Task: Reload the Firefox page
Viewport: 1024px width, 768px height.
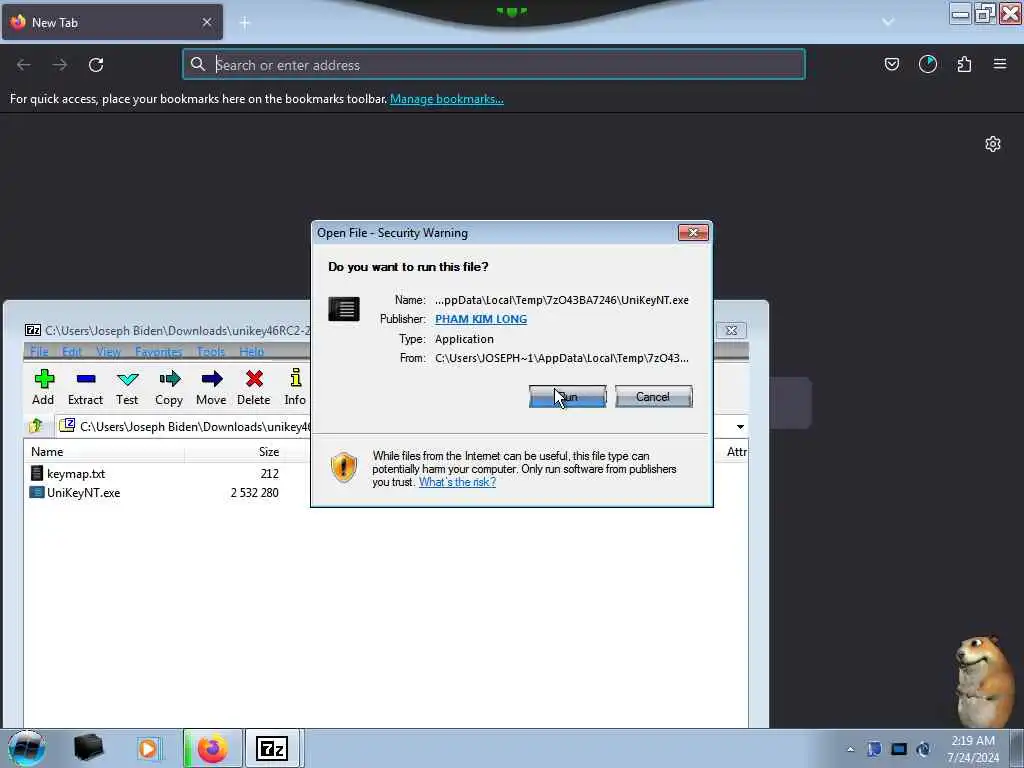Action: [96, 65]
